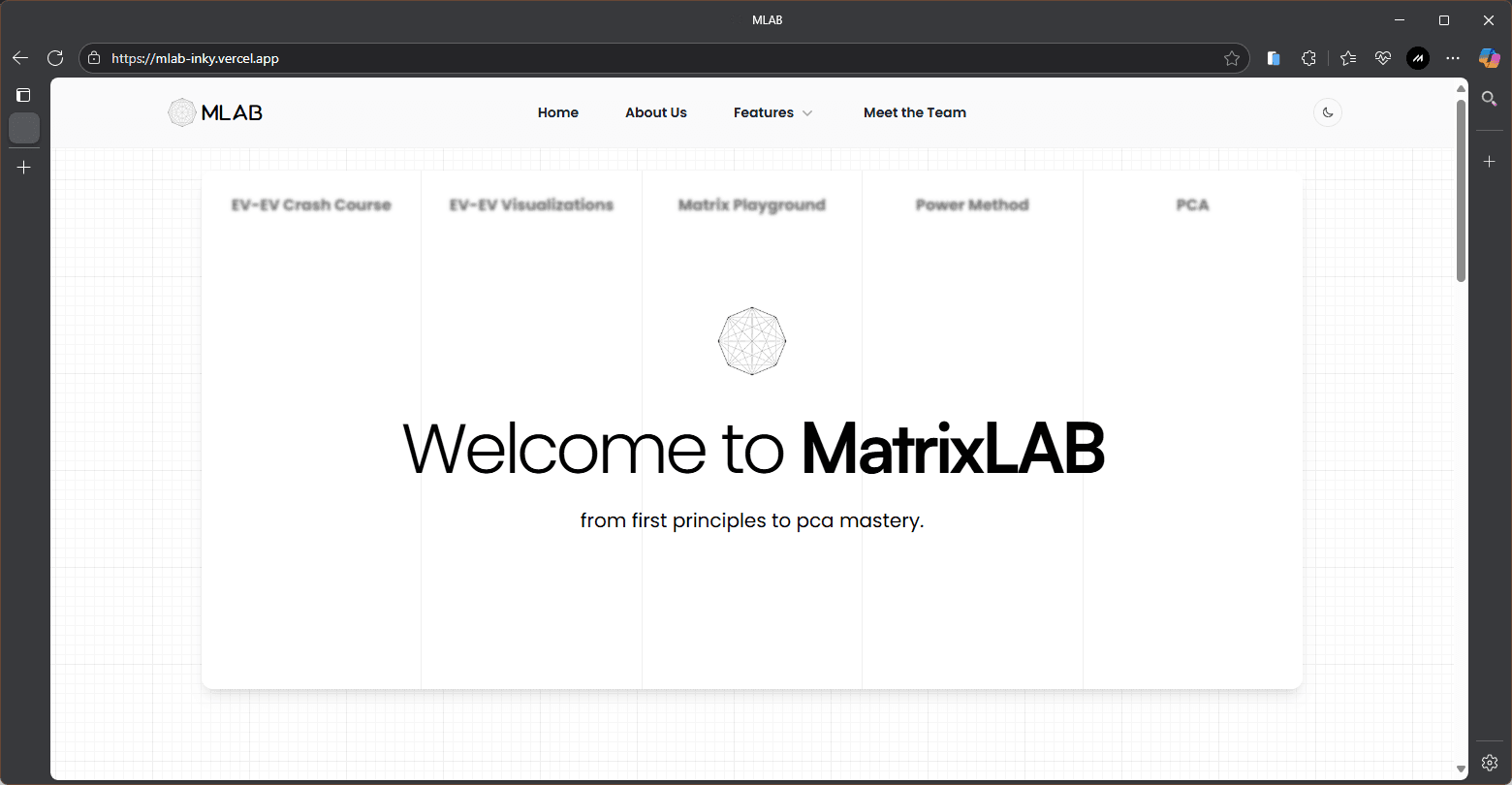Screen dimensions: 1512x785
Task: Reload the page with the refresh icon
Action: click(x=55, y=58)
